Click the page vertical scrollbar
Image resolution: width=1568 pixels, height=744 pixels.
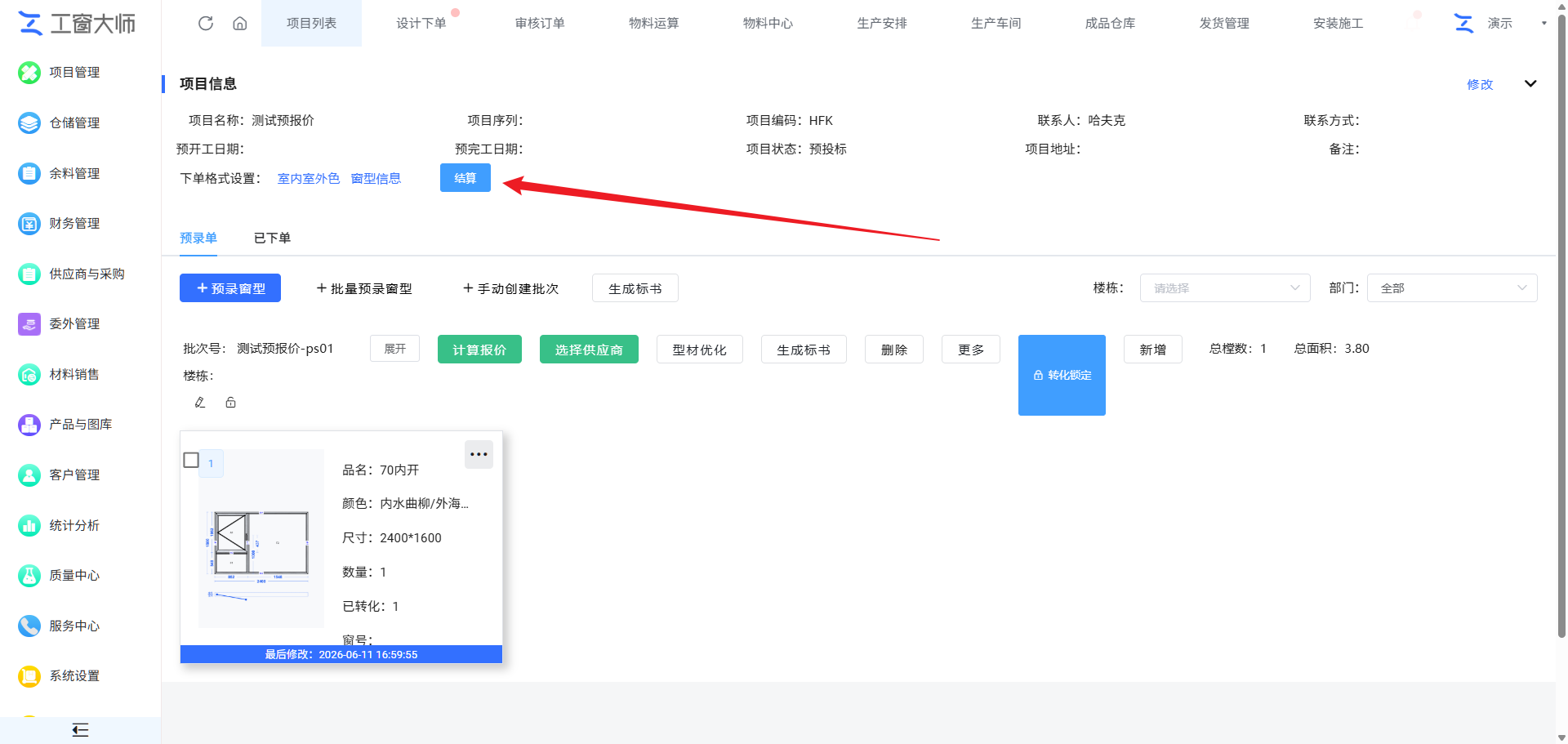pyautogui.click(x=1561, y=327)
